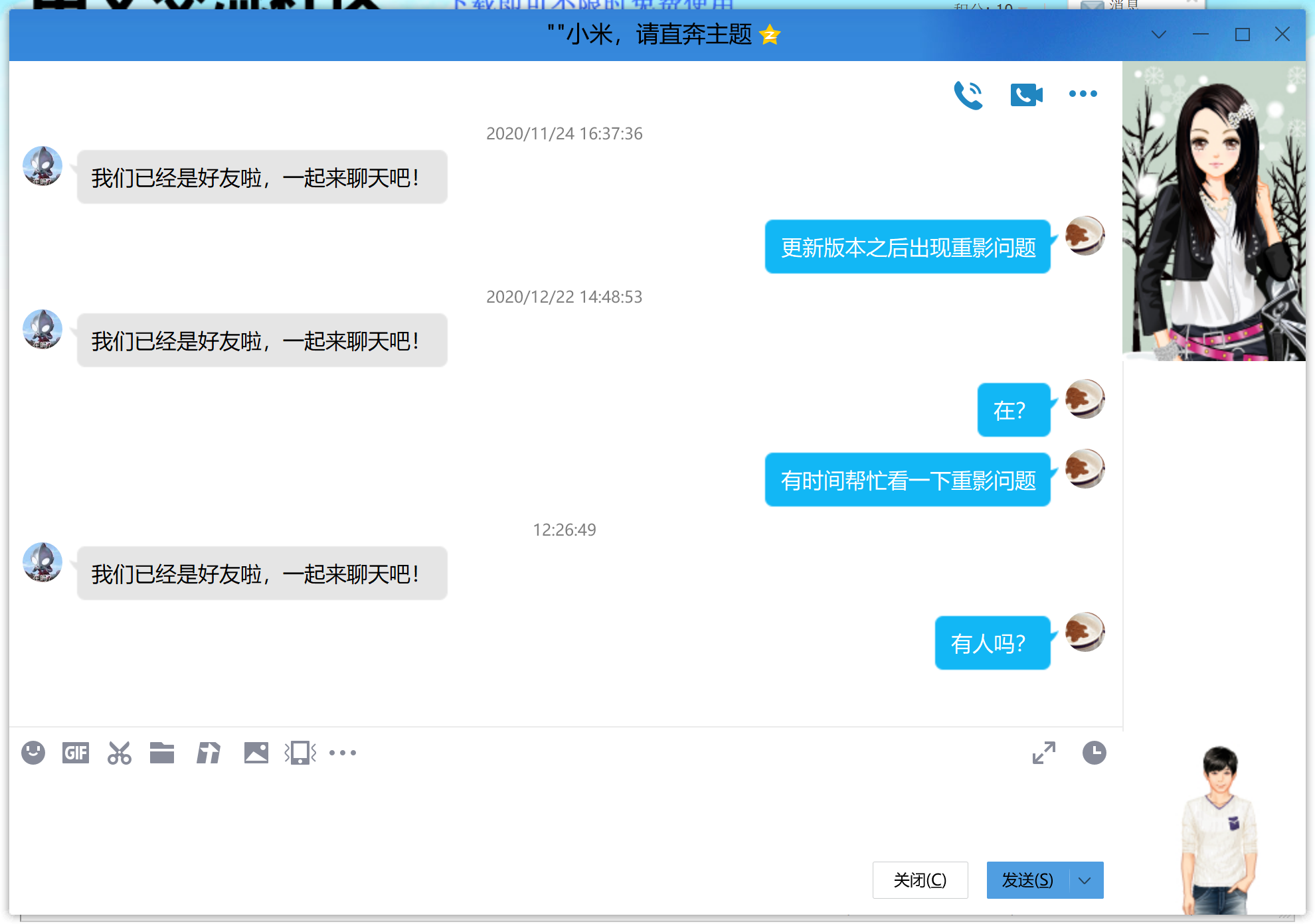Screen dimensions: 1315x924
Task: Click the 关闭(C) close button
Action: click(x=920, y=880)
